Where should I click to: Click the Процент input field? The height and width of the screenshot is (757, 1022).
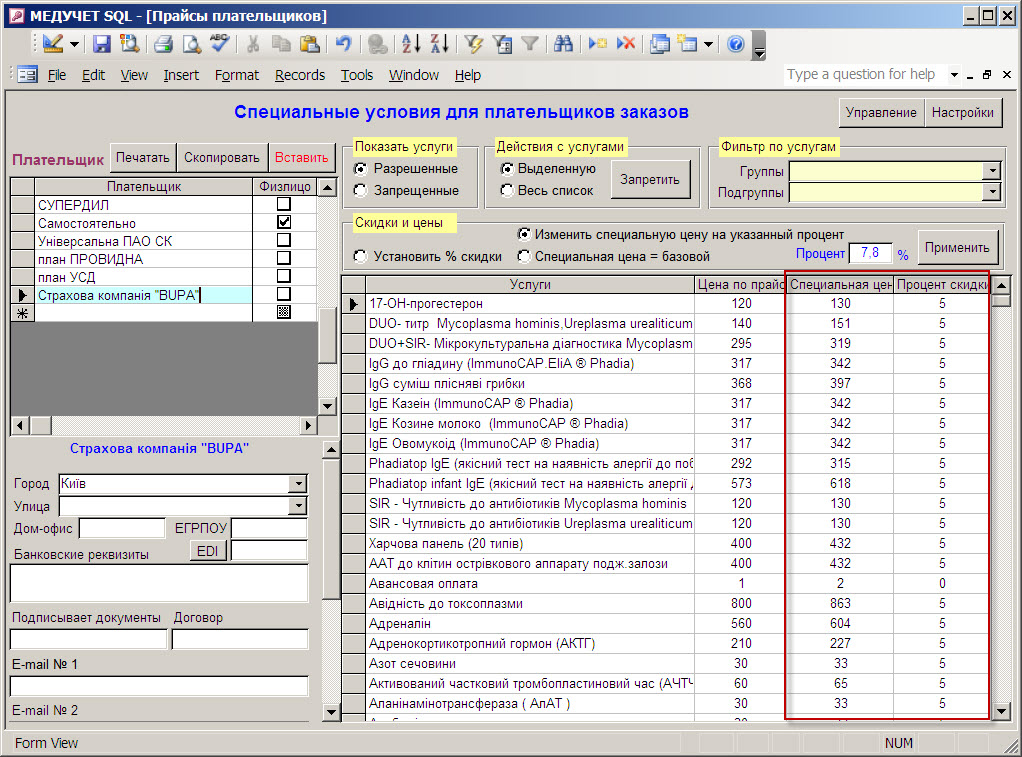pyautogui.click(x=870, y=254)
